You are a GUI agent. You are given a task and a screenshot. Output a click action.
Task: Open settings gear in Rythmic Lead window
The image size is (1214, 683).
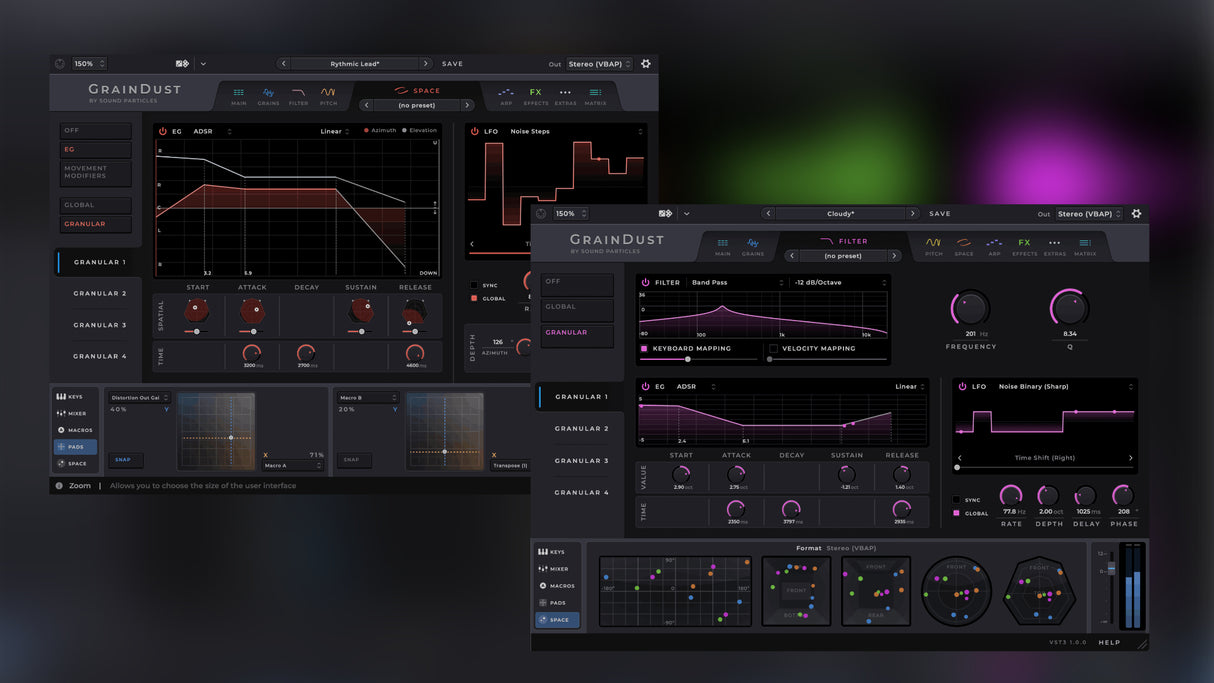click(646, 64)
